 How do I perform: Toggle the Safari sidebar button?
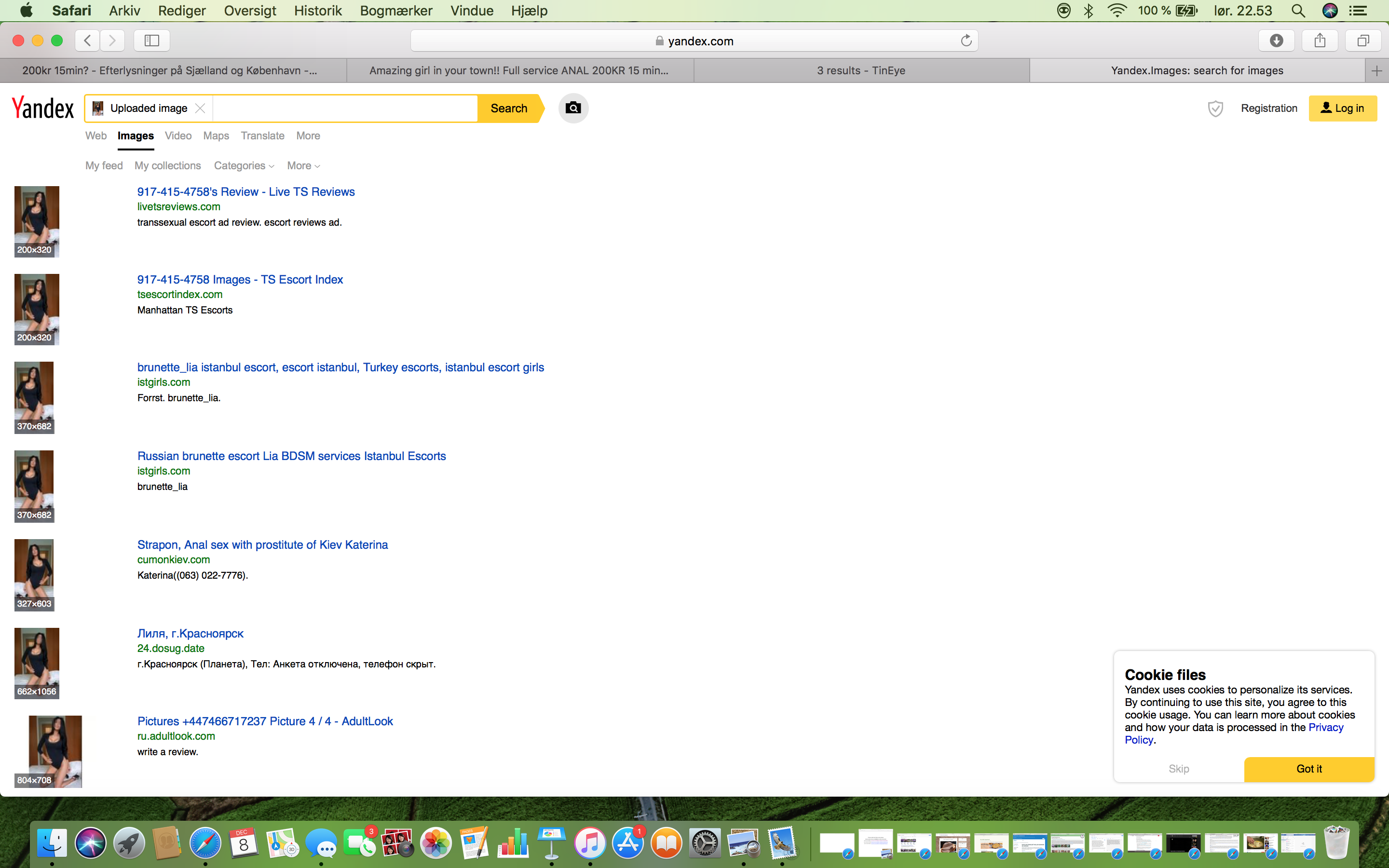[x=151, y=40]
